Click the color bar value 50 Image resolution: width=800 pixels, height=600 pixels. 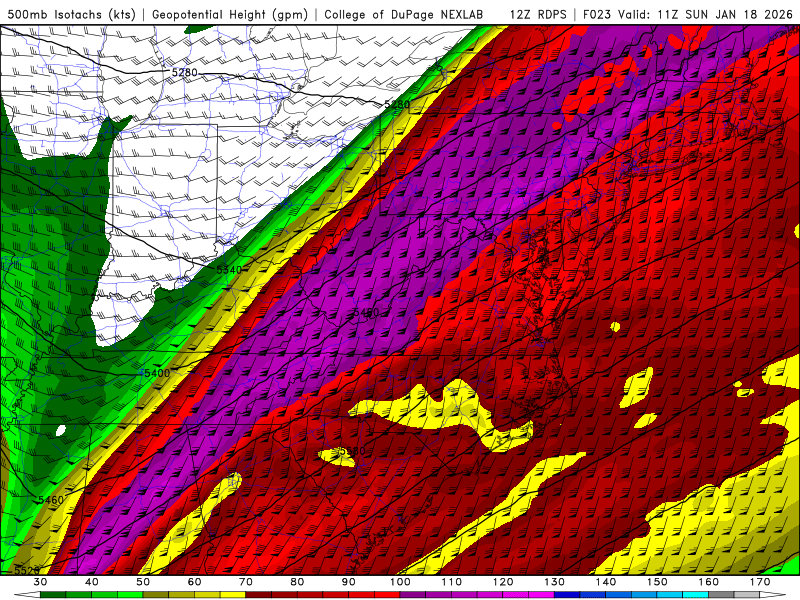[143, 582]
